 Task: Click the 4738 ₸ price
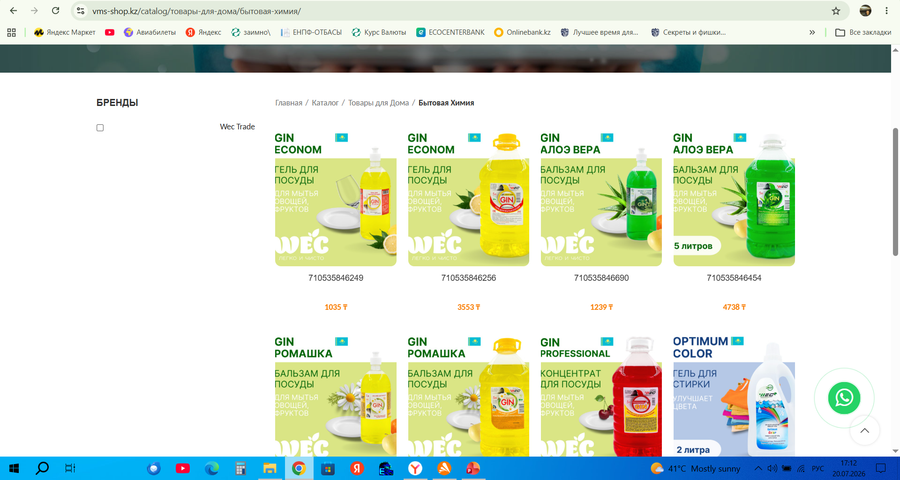tap(734, 307)
